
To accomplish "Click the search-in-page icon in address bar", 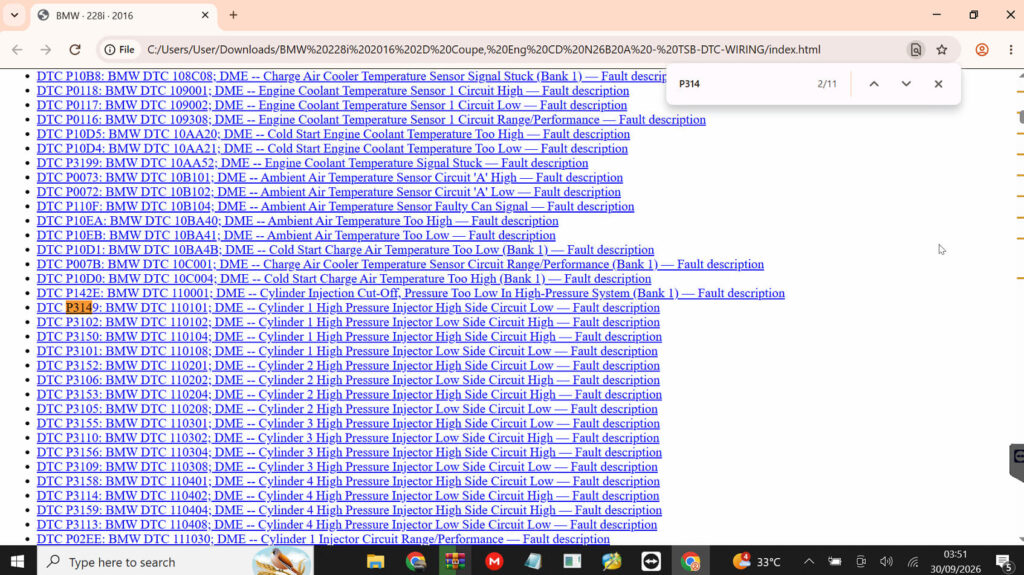I will [916, 50].
